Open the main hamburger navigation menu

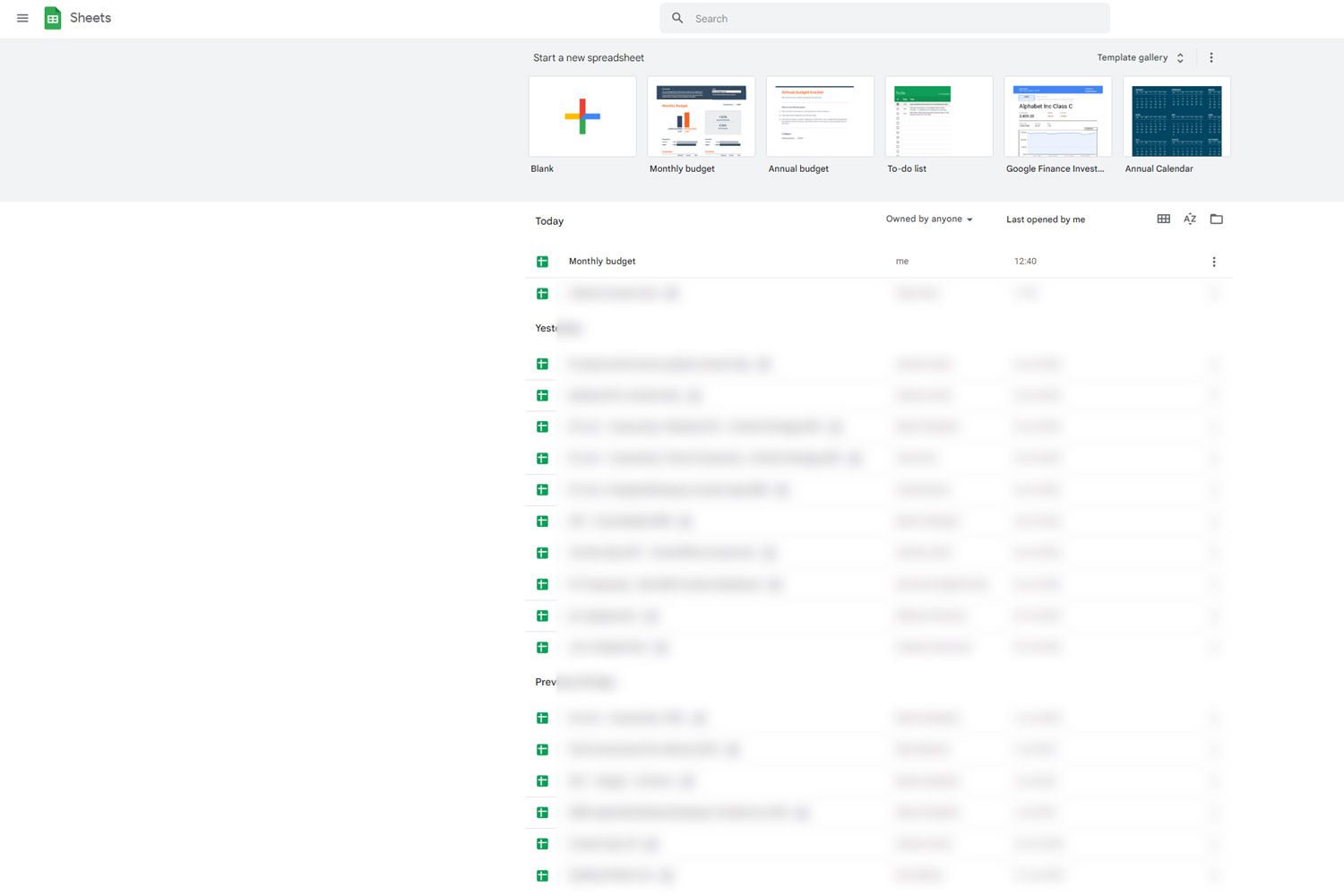[22, 18]
